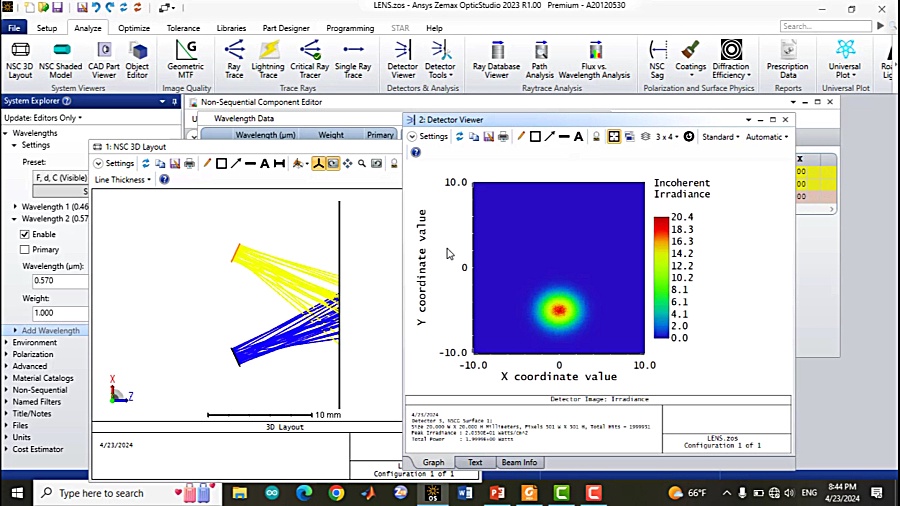Image resolution: width=900 pixels, height=506 pixels.
Task: Open the F, d, C (Visible) preset dropdown
Action: click(61, 177)
